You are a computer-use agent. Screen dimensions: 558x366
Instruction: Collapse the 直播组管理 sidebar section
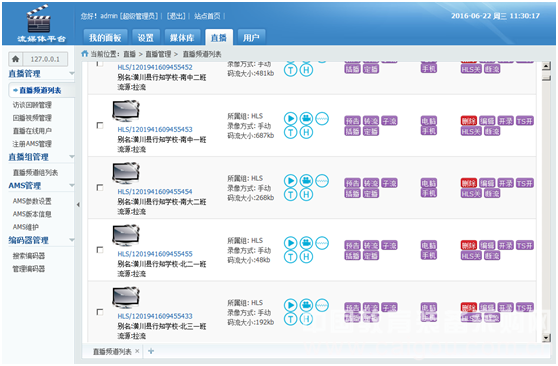tap(72, 157)
